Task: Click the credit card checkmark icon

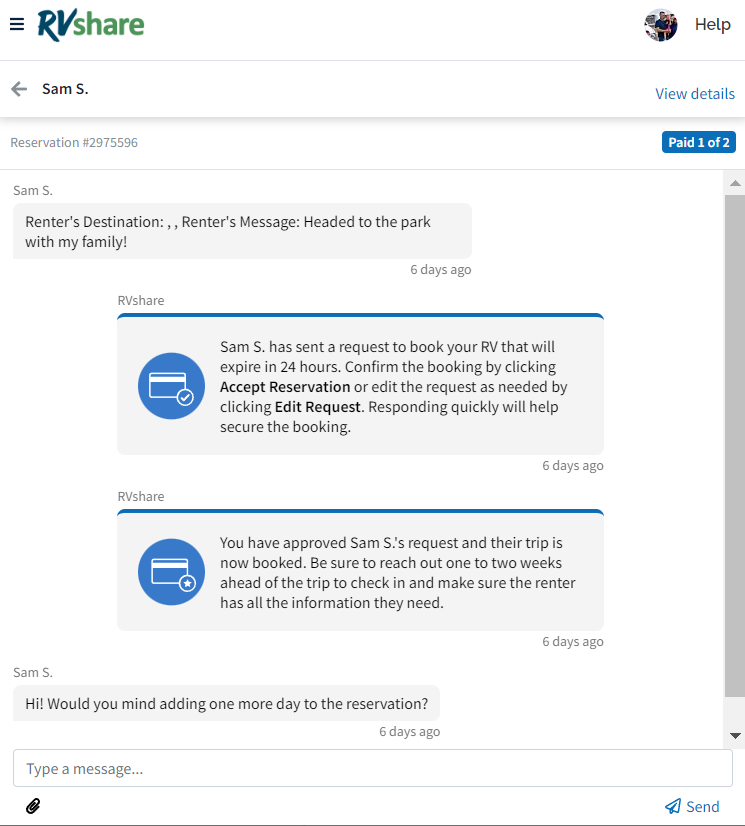Action: [171, 386]
